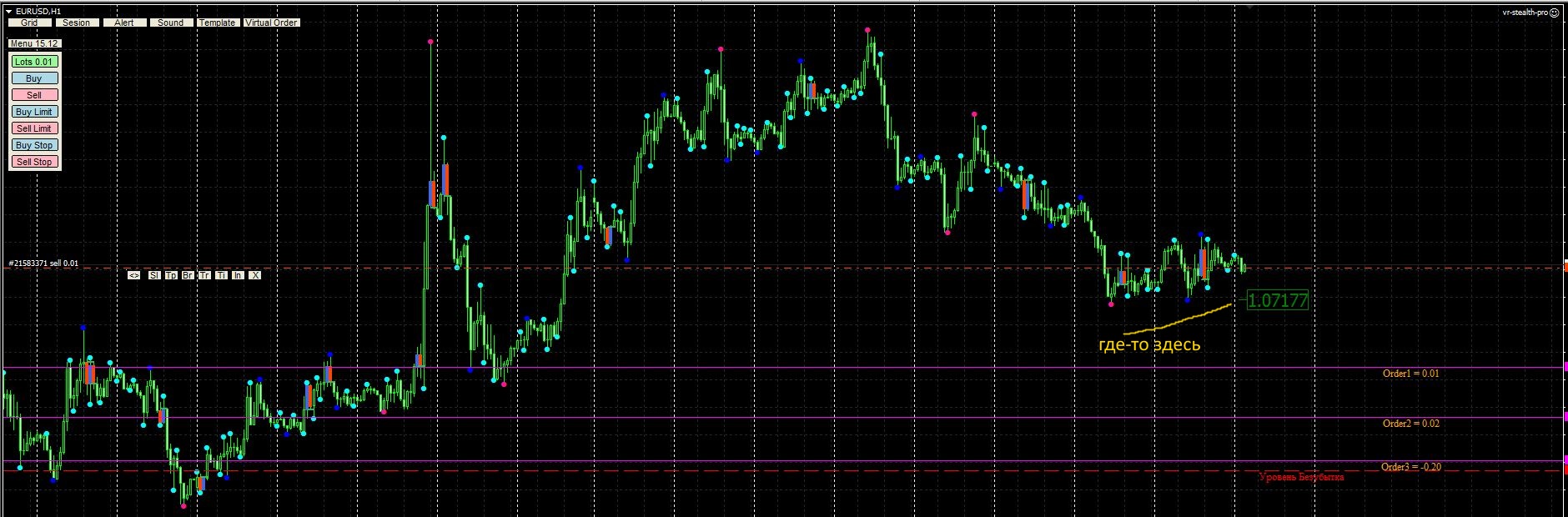This screenshot has height=517, width=1568.
Task: Place a Sell Limit order
Action: pyautogui.click(x=34, y=128)
